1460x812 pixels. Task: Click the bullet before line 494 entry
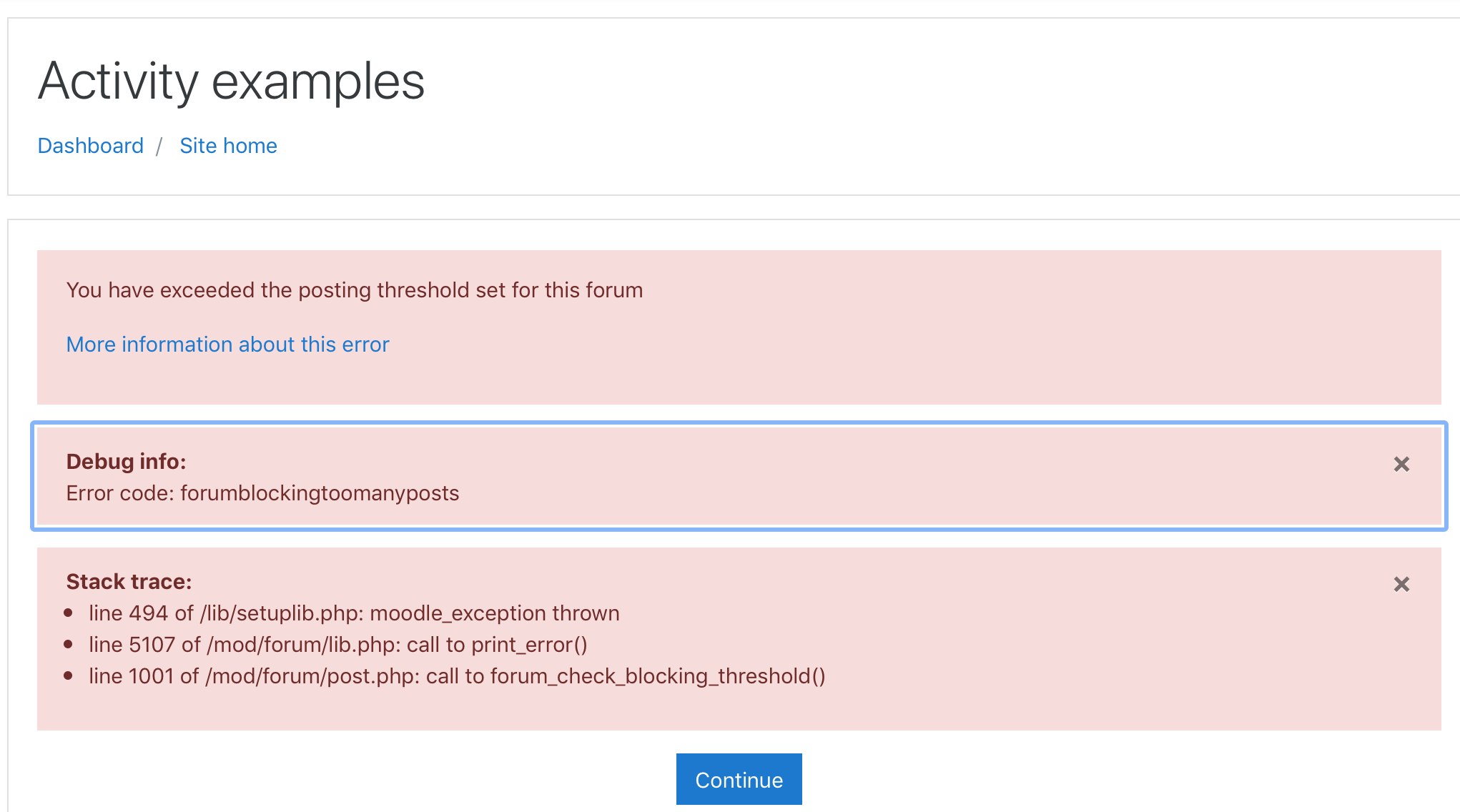click(69, 613)
